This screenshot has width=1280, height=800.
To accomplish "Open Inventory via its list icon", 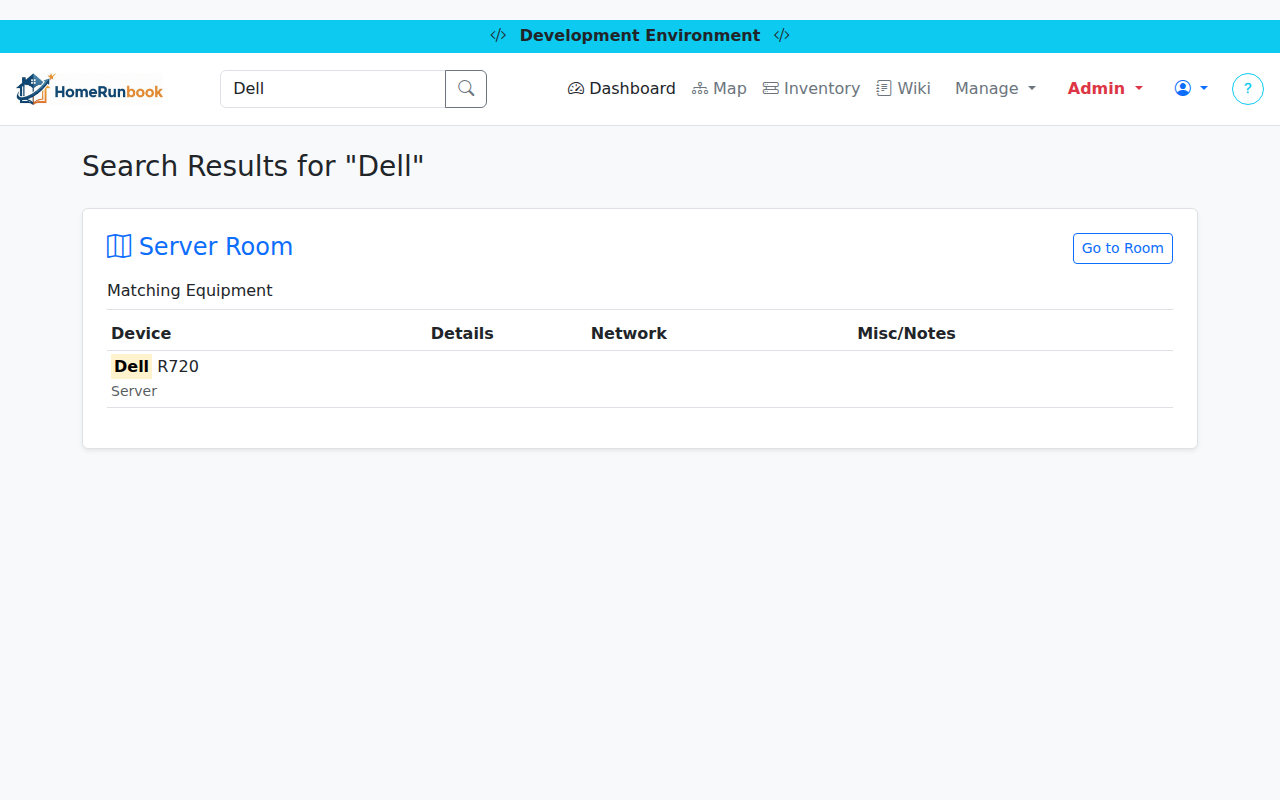I will pos(770,88).
